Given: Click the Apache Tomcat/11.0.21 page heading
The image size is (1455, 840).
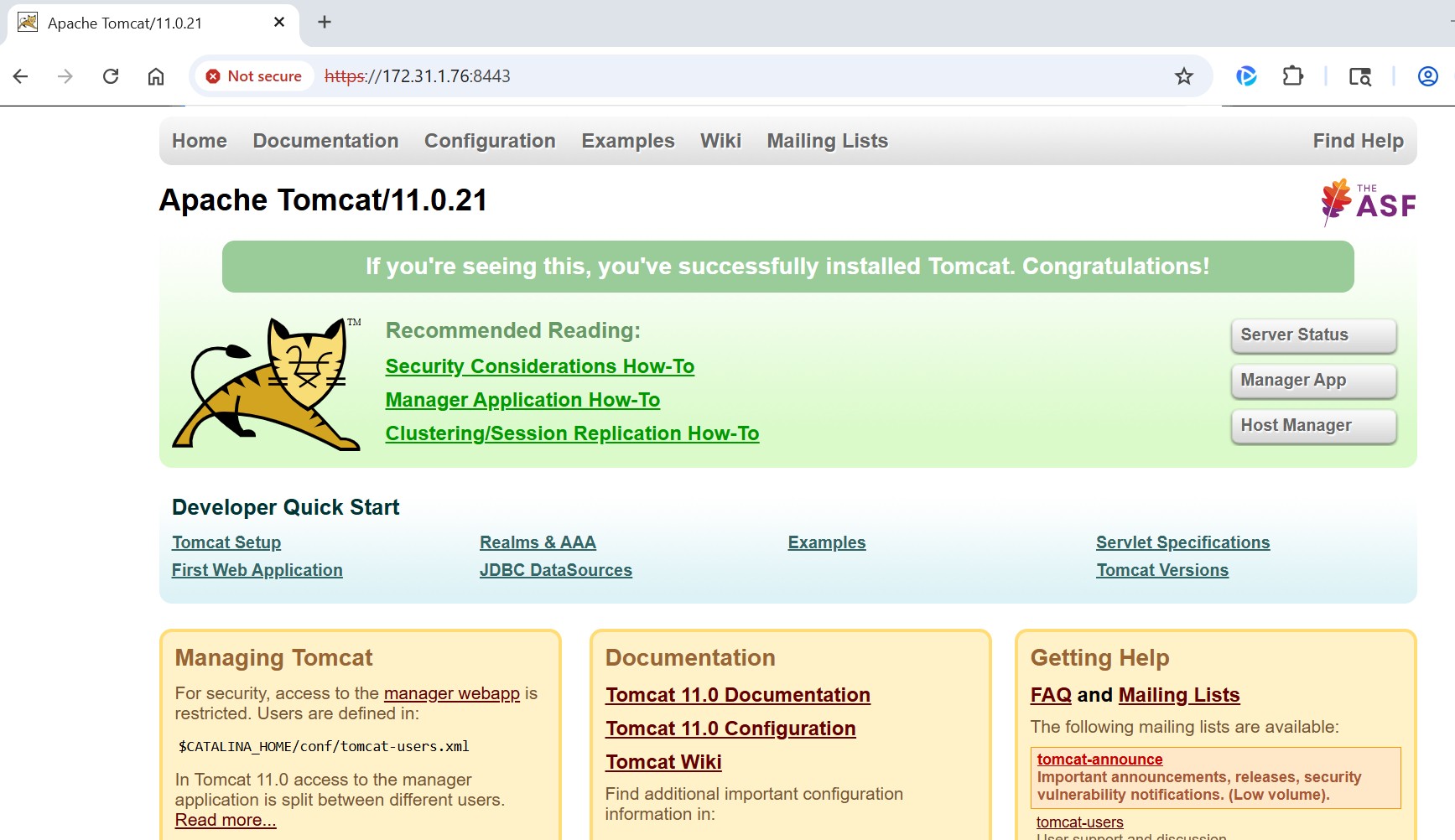Looking at the screenshot, I should point(323,200).
